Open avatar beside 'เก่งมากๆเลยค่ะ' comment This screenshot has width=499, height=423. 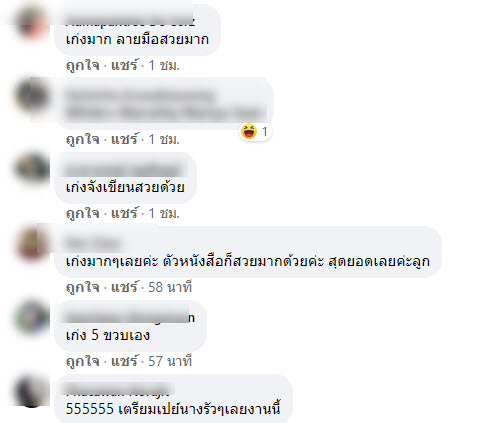click(32, 243)
